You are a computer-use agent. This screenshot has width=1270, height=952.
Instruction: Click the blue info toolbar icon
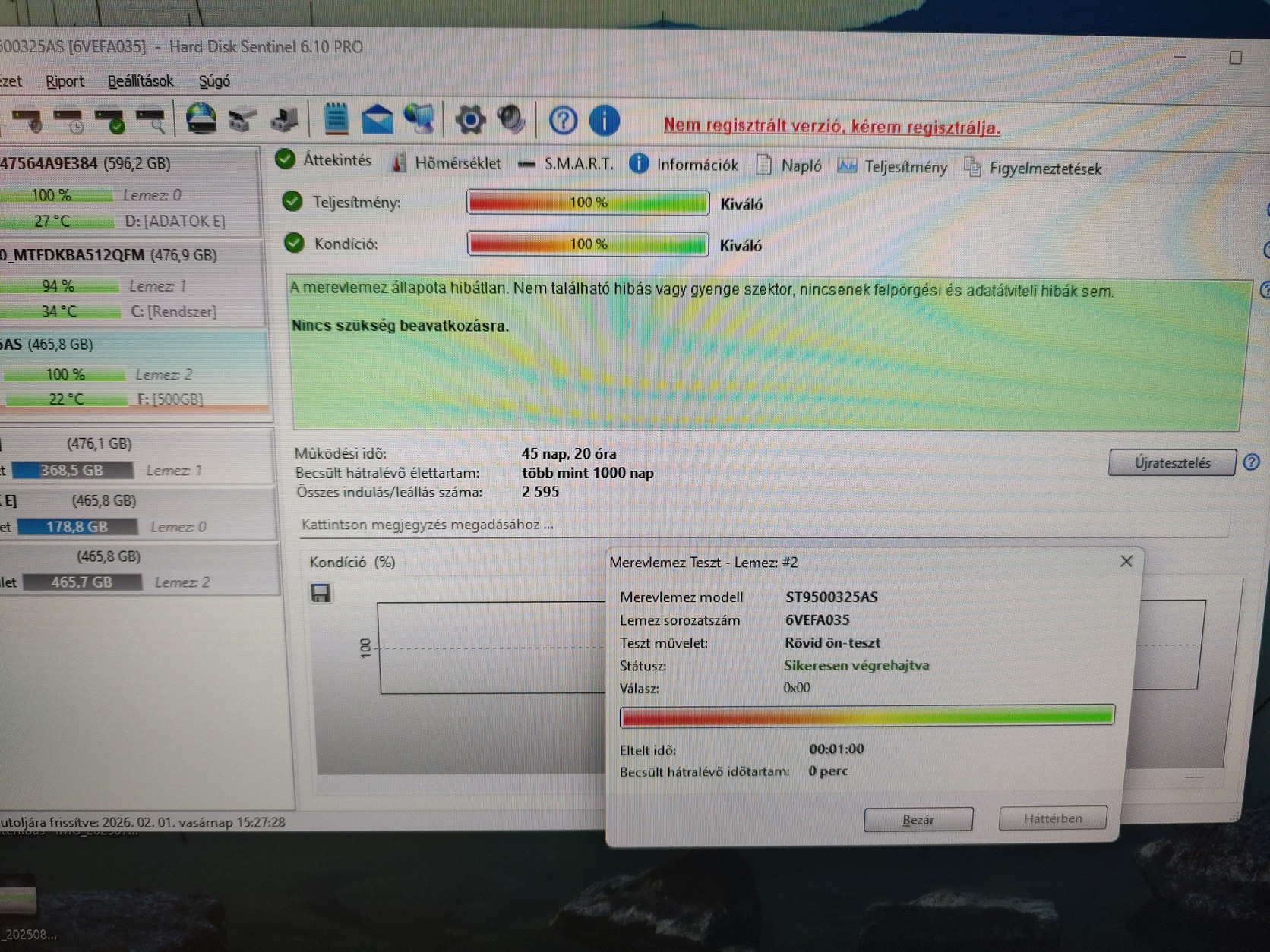point(605,120)
